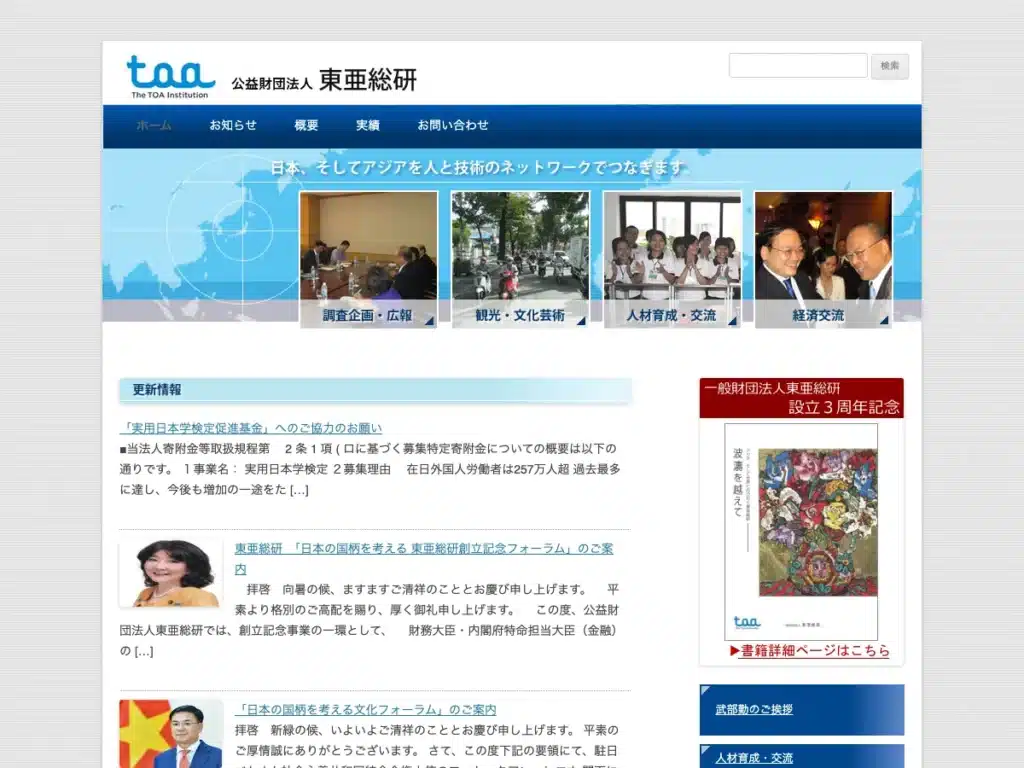
Task: Click the 公益財団法人 東亜総研 title
Action: tap(324, 80)
